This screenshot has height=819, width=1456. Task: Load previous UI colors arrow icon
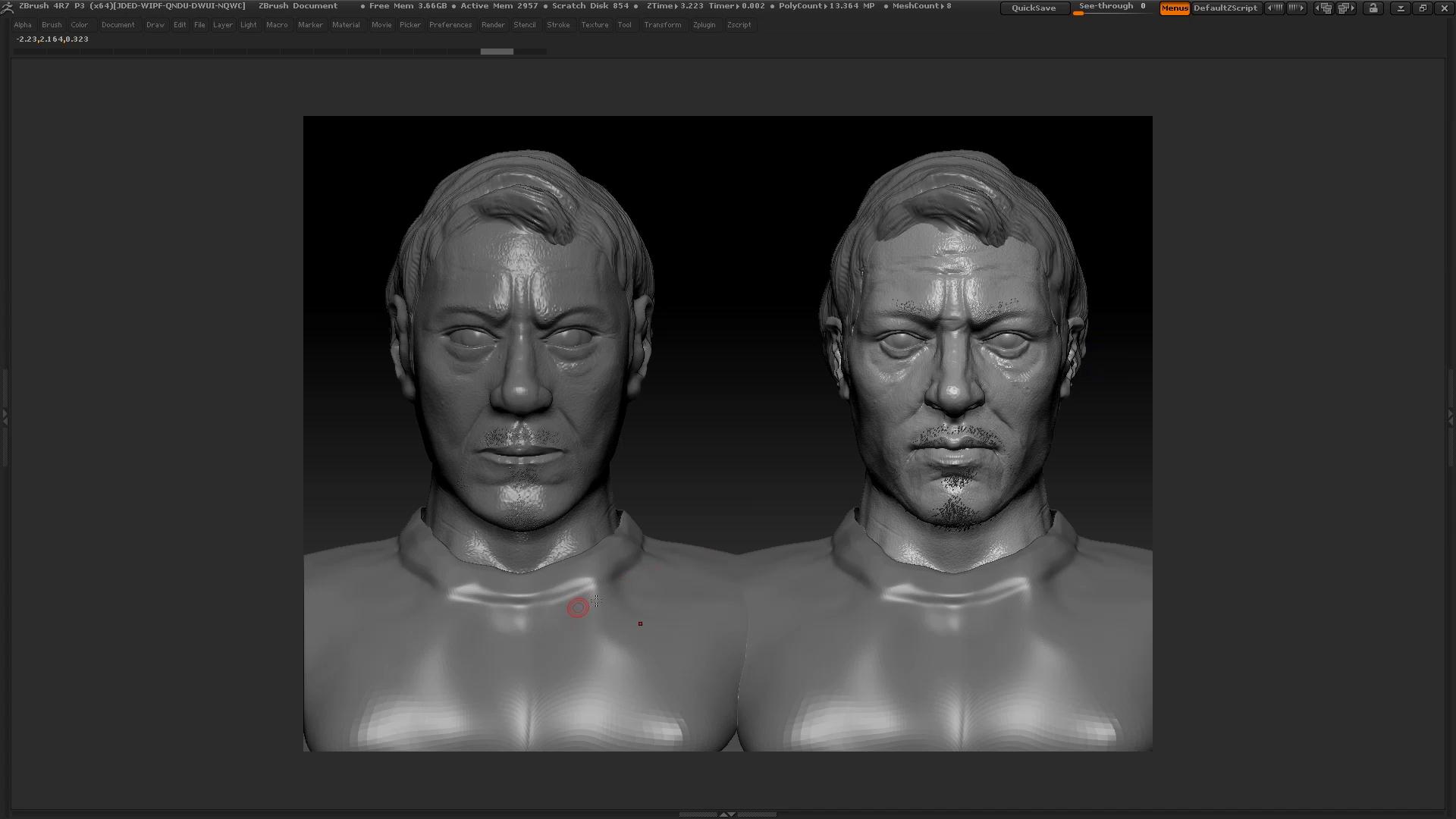1276,8
